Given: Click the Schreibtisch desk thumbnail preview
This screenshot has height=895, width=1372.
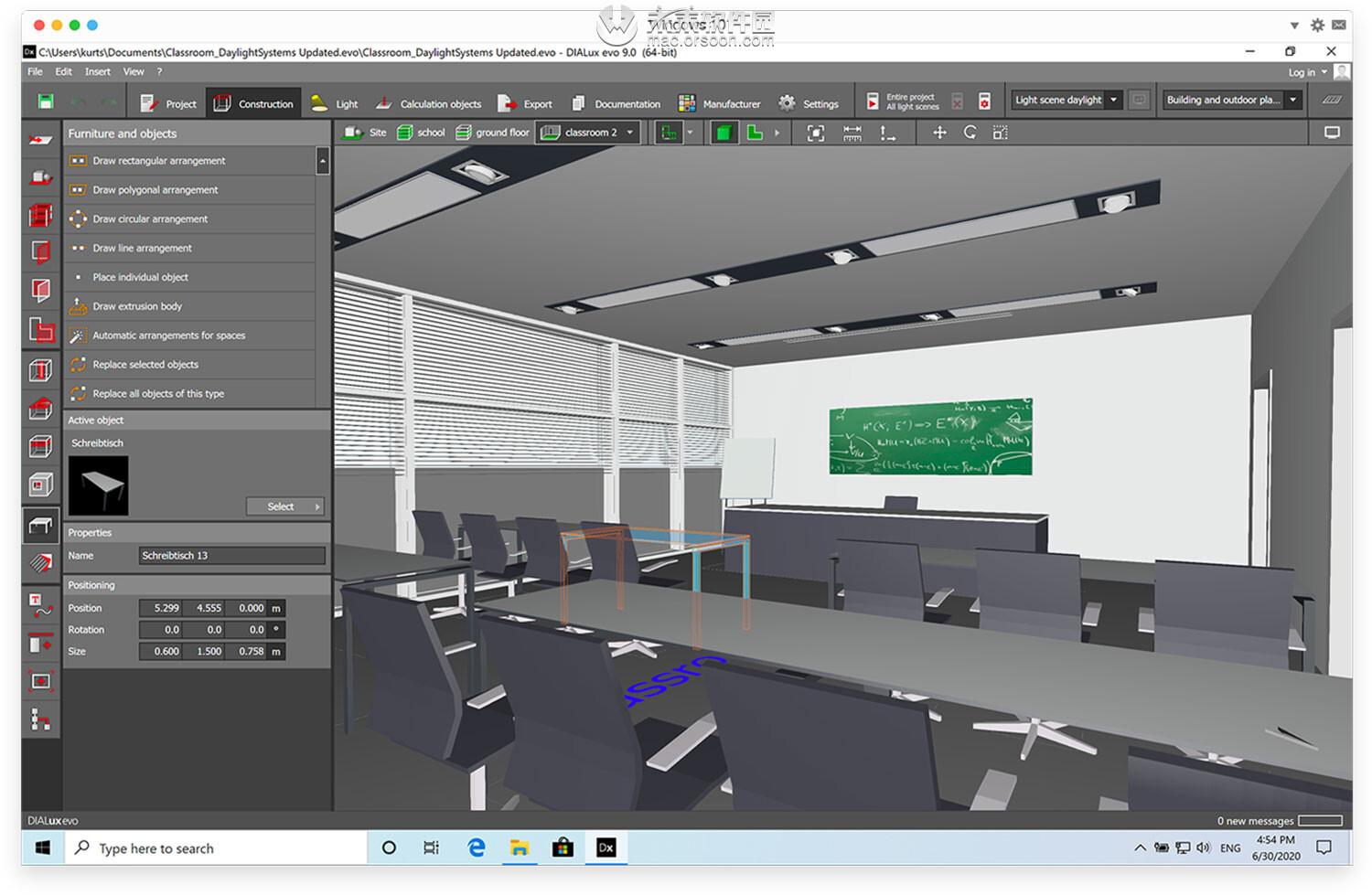Looking at the screenshot, I should pos(99,485).
